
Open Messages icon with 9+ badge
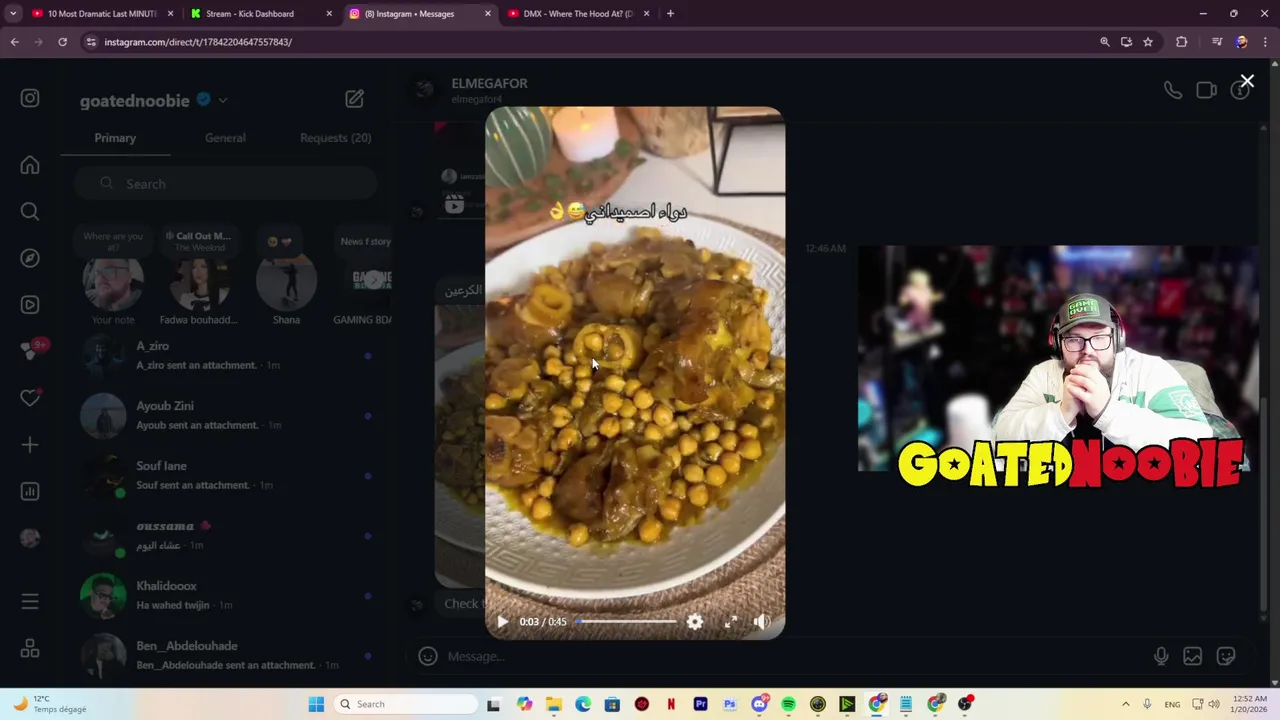[x=30, y=351]
